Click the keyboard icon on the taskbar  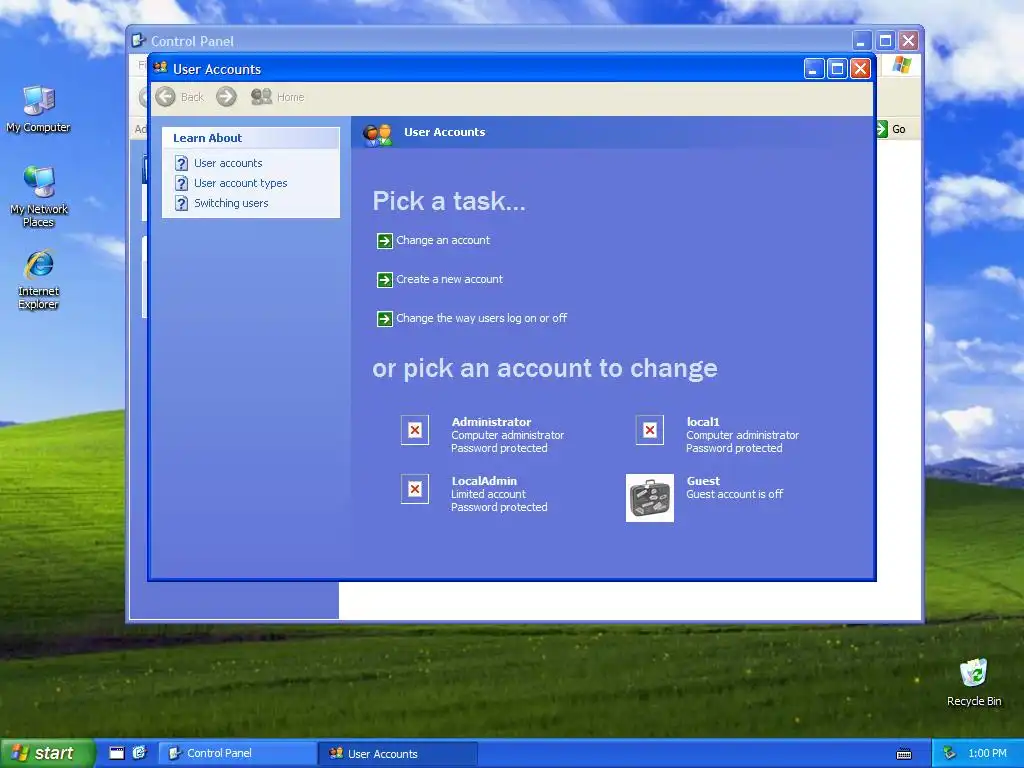[904, 754]
